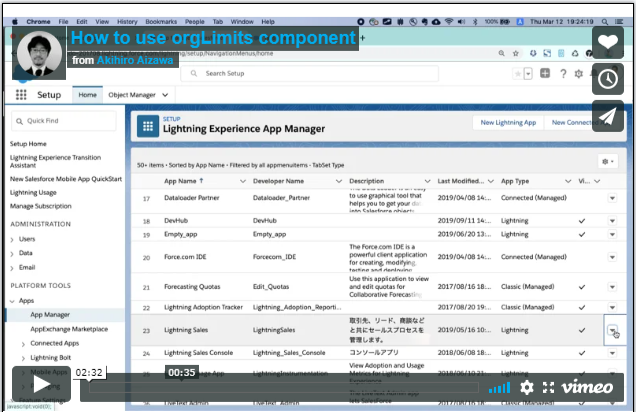Open favorites list dropdown arrow

pos(528,74)
